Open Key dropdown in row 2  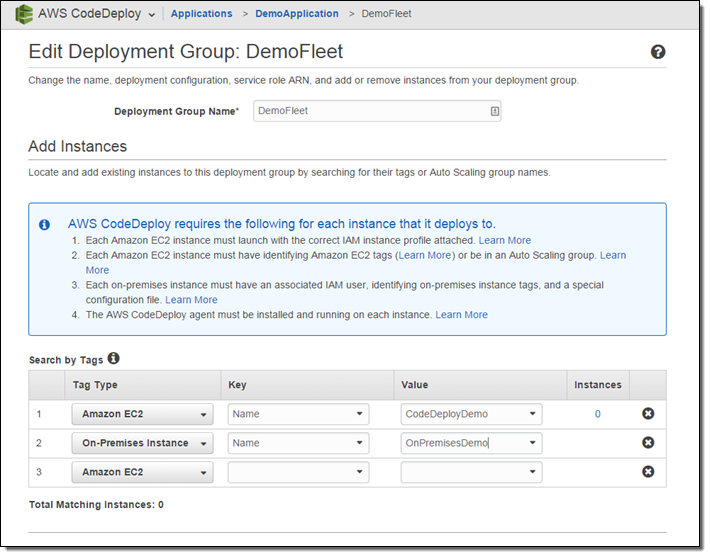point(298,443)
